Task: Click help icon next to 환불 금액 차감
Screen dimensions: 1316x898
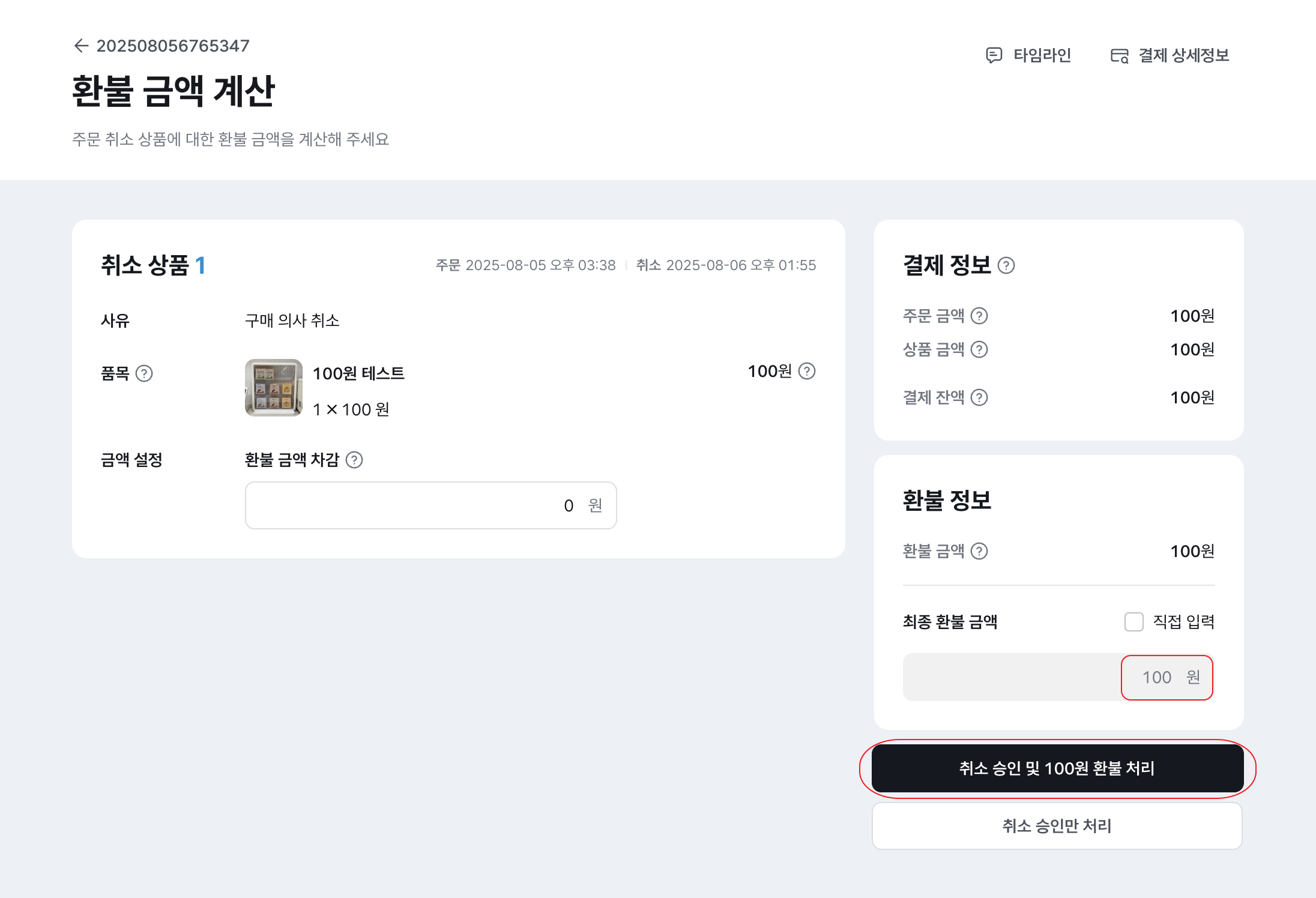Action: point(354,460)
